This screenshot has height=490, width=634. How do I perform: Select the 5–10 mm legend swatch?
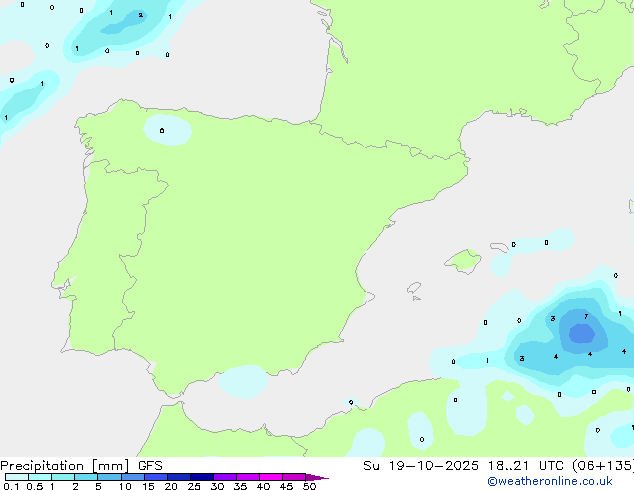tap(109, 477)
